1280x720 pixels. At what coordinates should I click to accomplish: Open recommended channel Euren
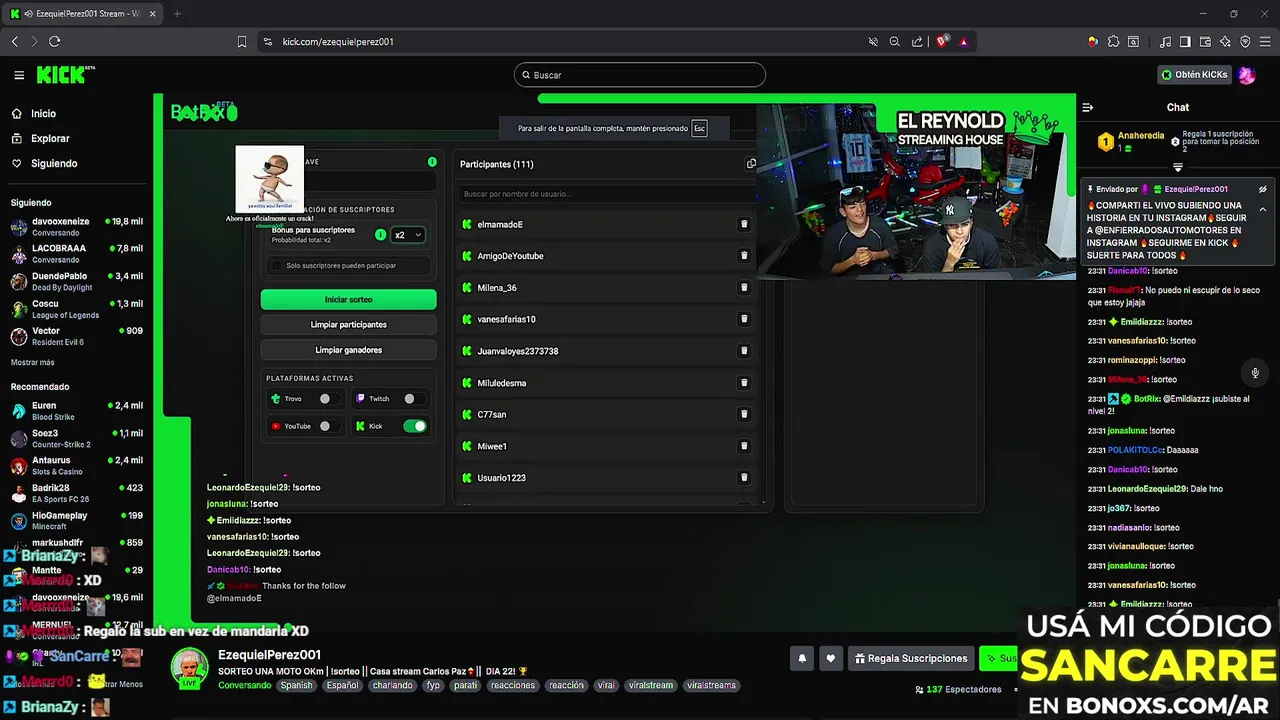click(78, 411)
